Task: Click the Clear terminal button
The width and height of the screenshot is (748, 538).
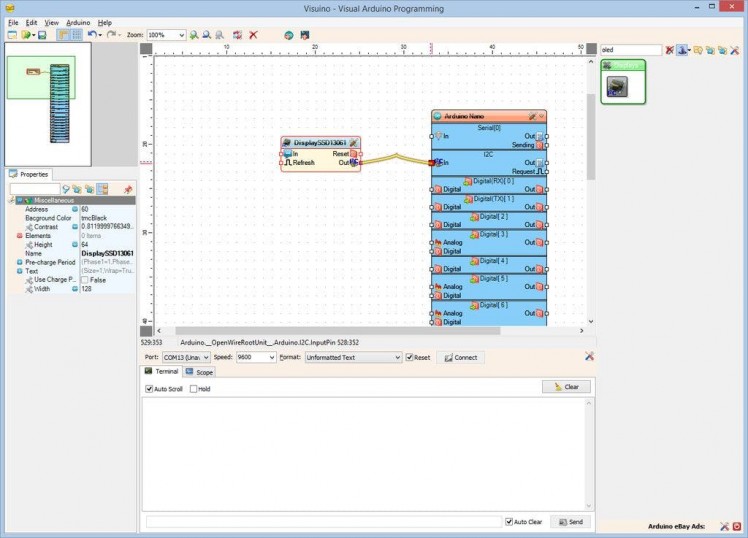Action: coord(566,387)
